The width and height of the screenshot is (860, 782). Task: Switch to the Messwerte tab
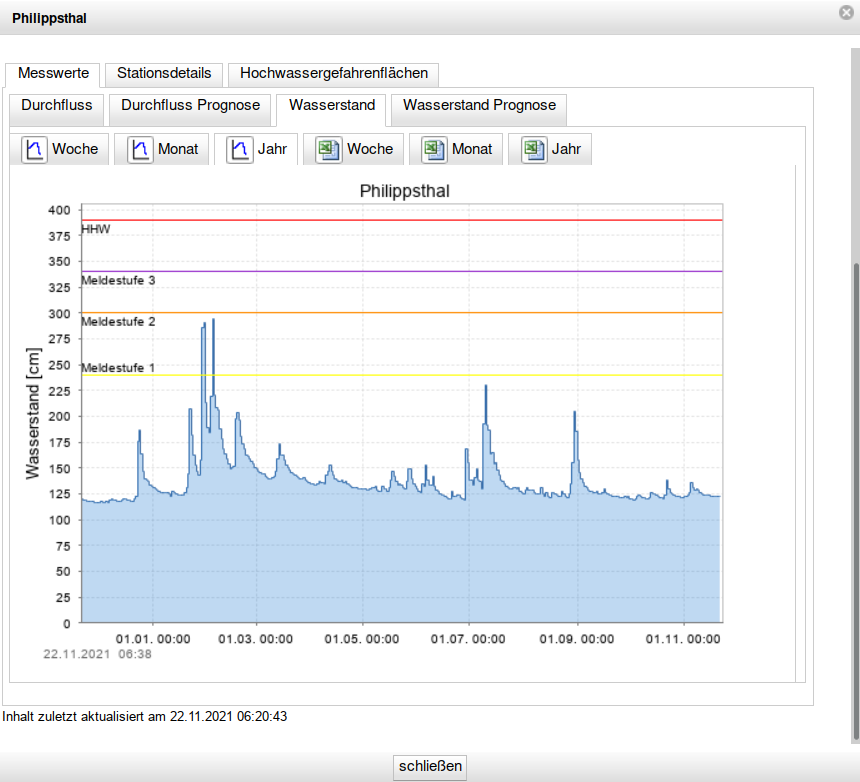pos(53,73)
